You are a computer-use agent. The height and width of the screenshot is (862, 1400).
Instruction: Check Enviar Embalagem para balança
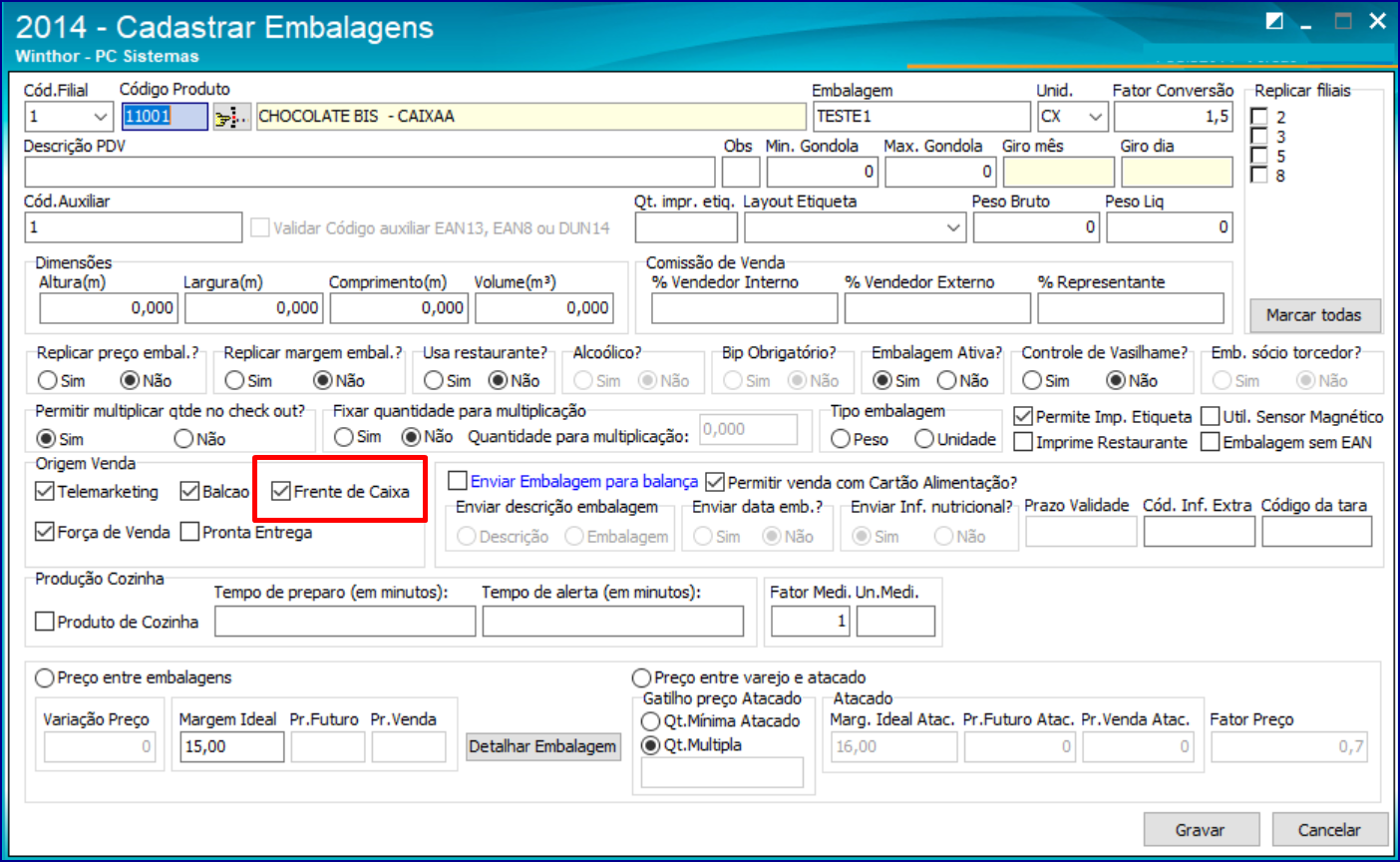pos(458,482)
